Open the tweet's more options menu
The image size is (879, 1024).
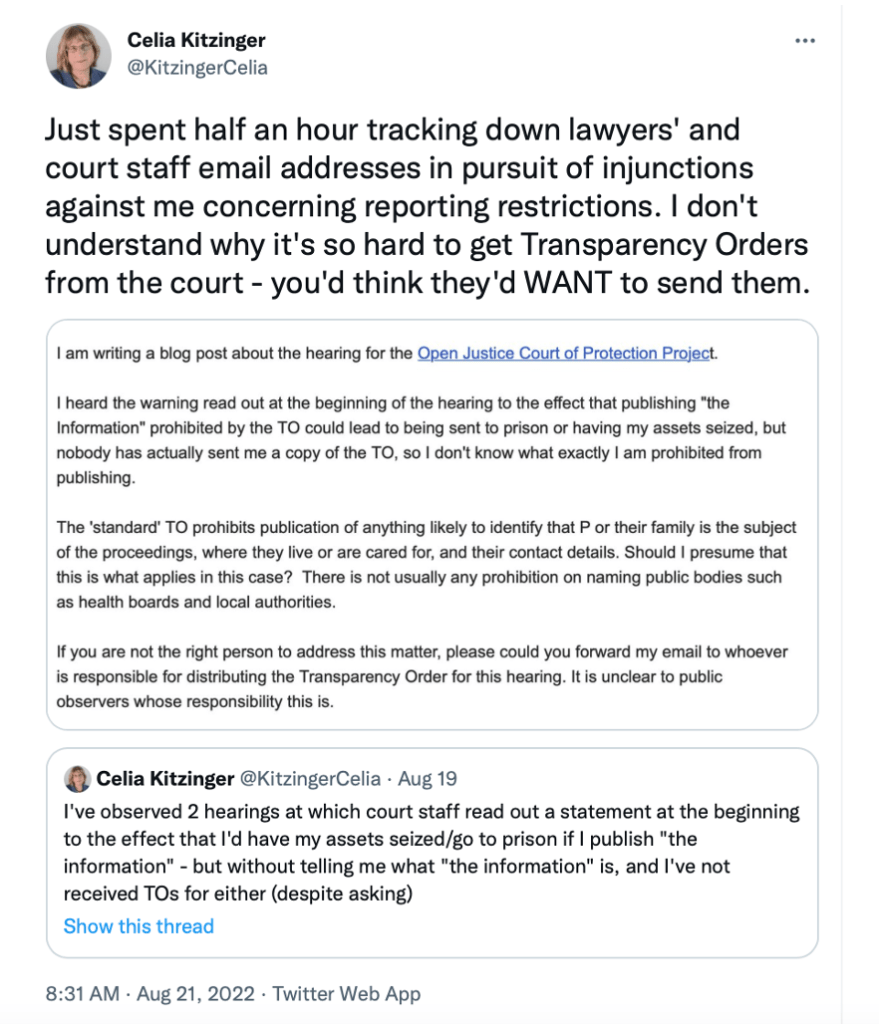click(x=804, y=41)
